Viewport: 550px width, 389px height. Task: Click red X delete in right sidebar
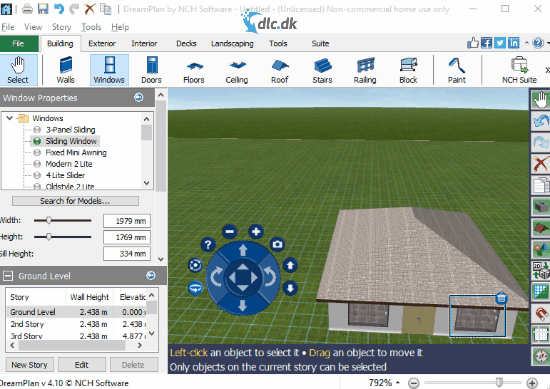tap(541, 164)
